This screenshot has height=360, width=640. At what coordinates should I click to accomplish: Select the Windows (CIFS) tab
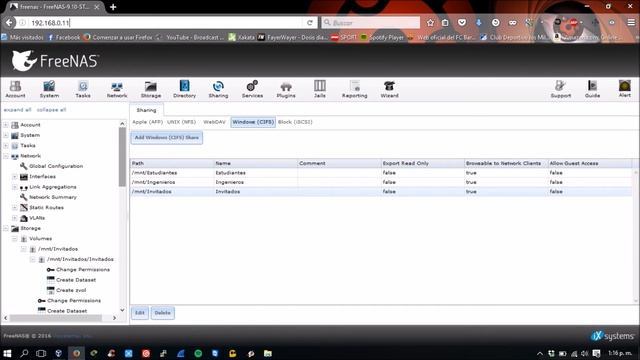point(253,122)
